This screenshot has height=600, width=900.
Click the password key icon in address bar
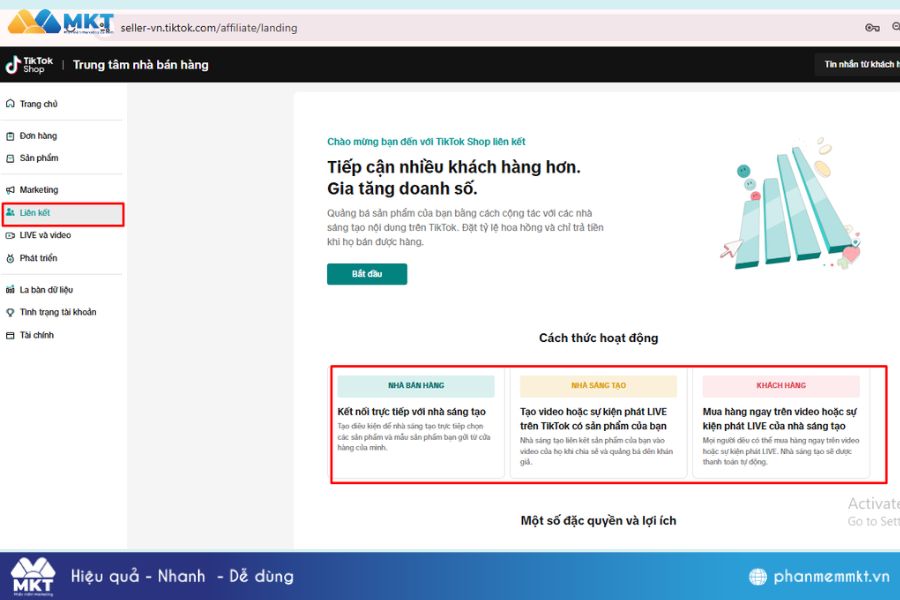tap(872, 28)
